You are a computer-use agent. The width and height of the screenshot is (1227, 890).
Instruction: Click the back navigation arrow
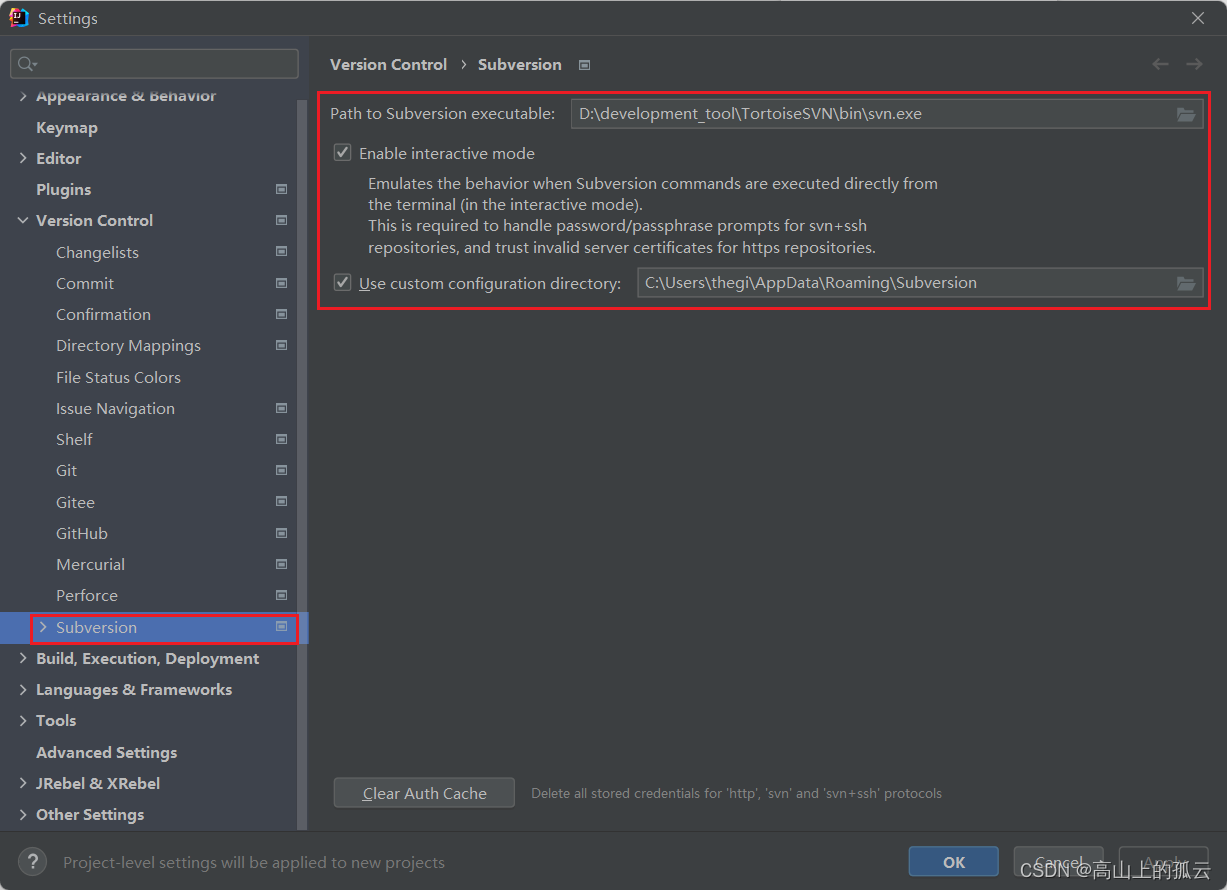pos(1160,64)
